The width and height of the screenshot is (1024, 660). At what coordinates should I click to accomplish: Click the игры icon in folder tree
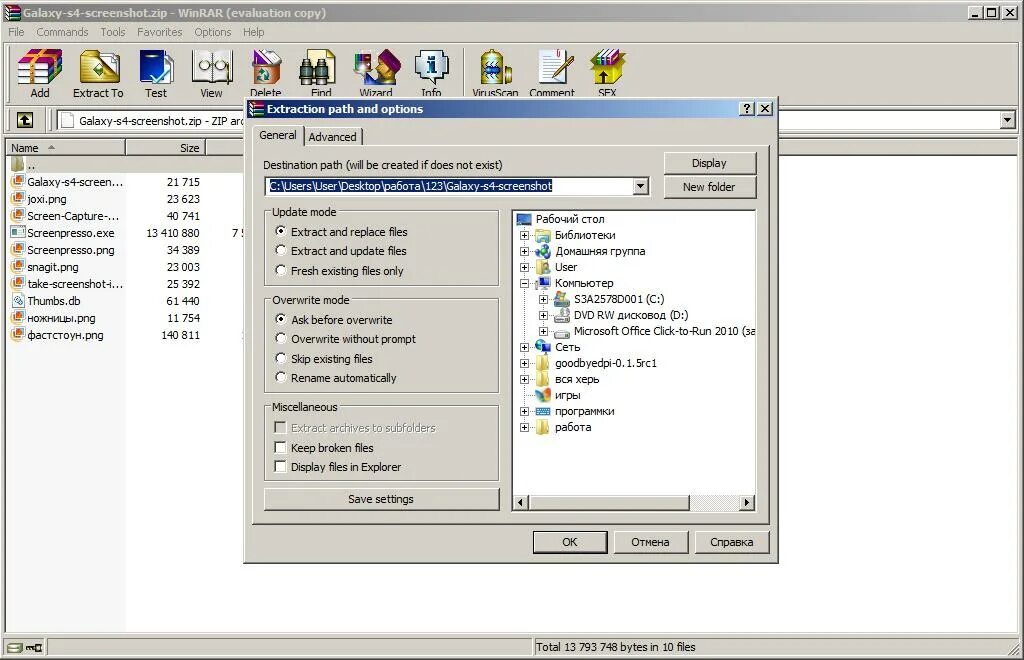543,395
